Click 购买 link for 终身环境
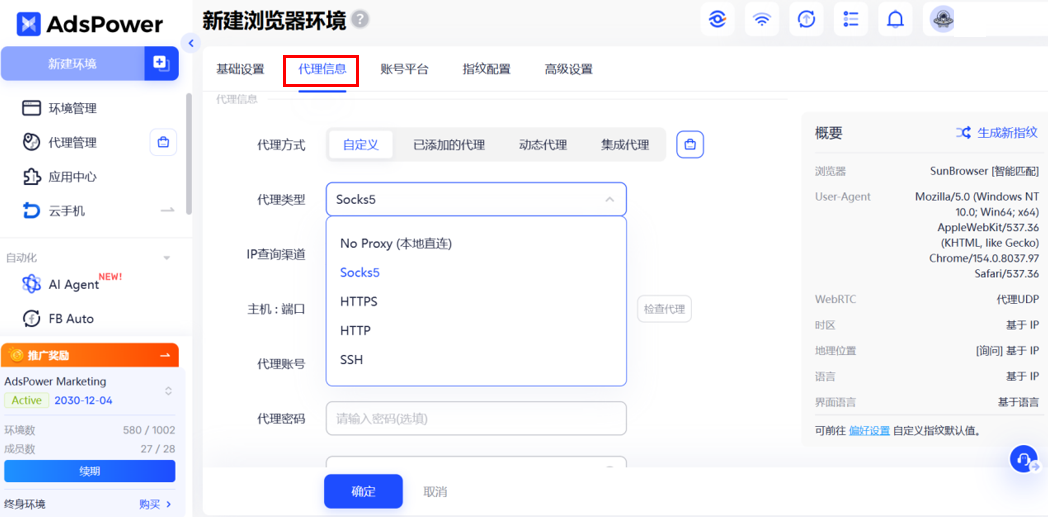The image size is (1048, 517). 155,504
